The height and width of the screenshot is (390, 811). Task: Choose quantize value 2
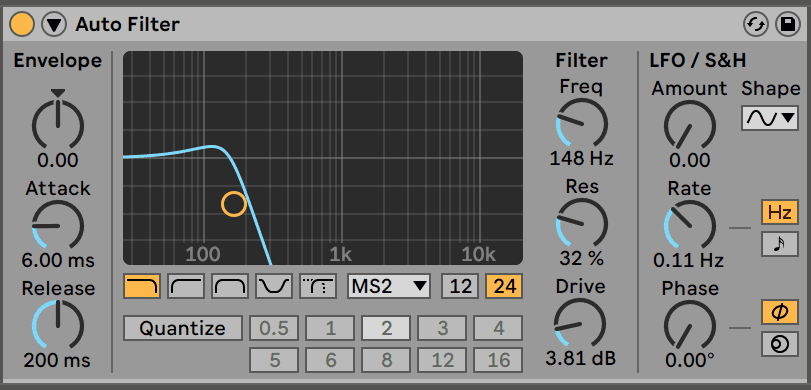click(x=386, y=328)
